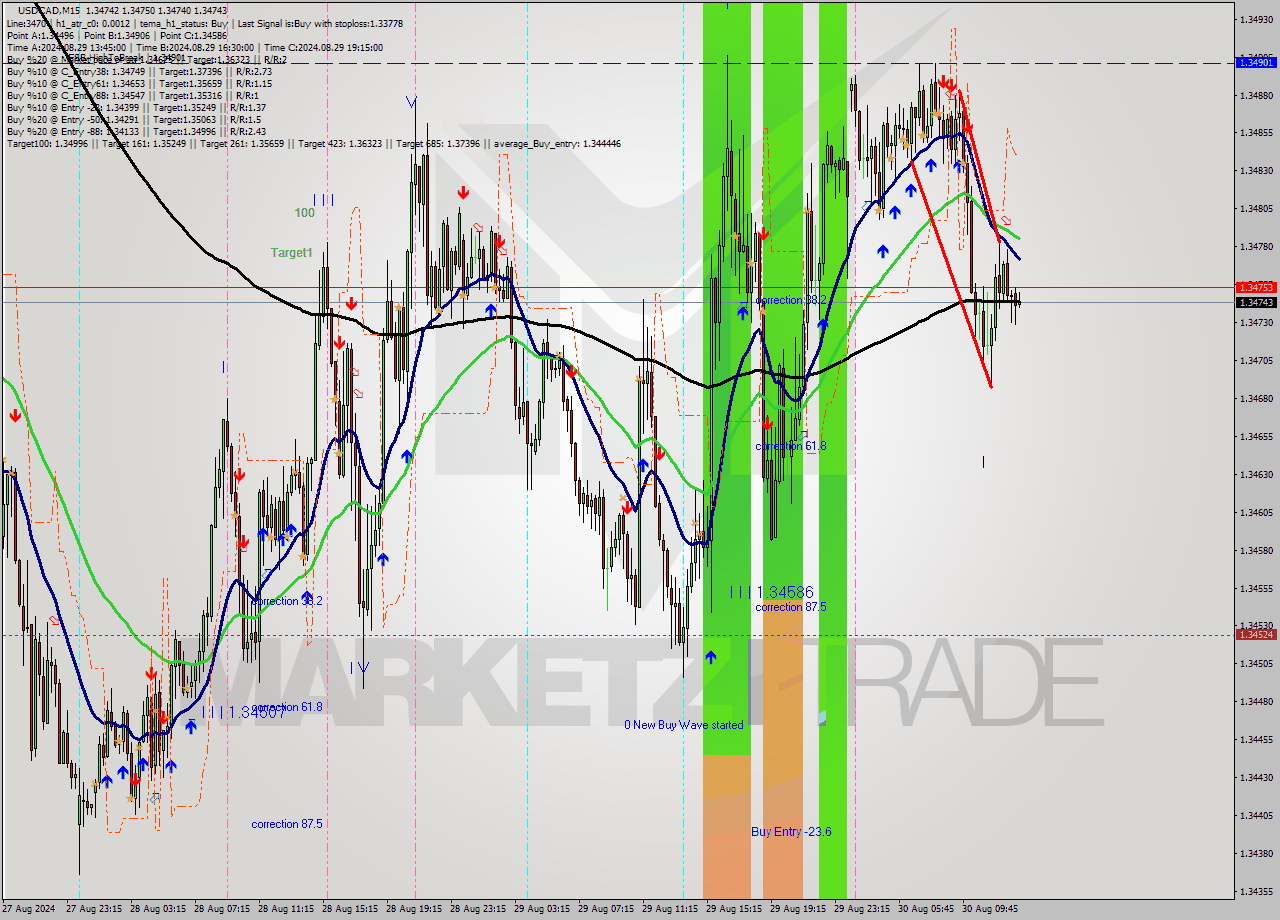Click the 1.34780 price axis label
Screen dimensions: 1280x920
(1256, 247)
